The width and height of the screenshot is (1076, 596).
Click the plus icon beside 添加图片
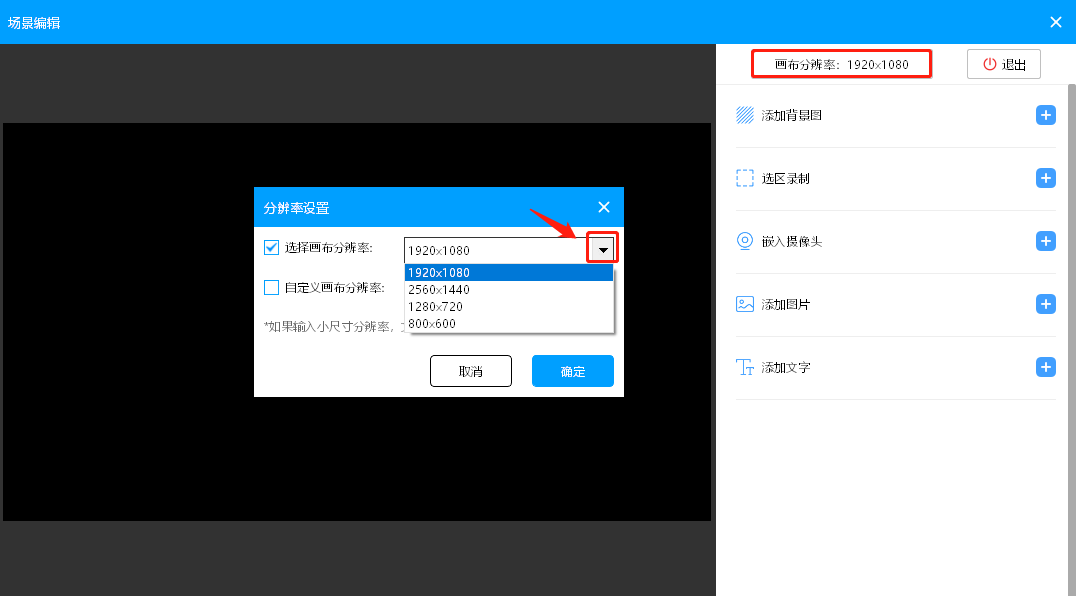tap(1046, 304)
